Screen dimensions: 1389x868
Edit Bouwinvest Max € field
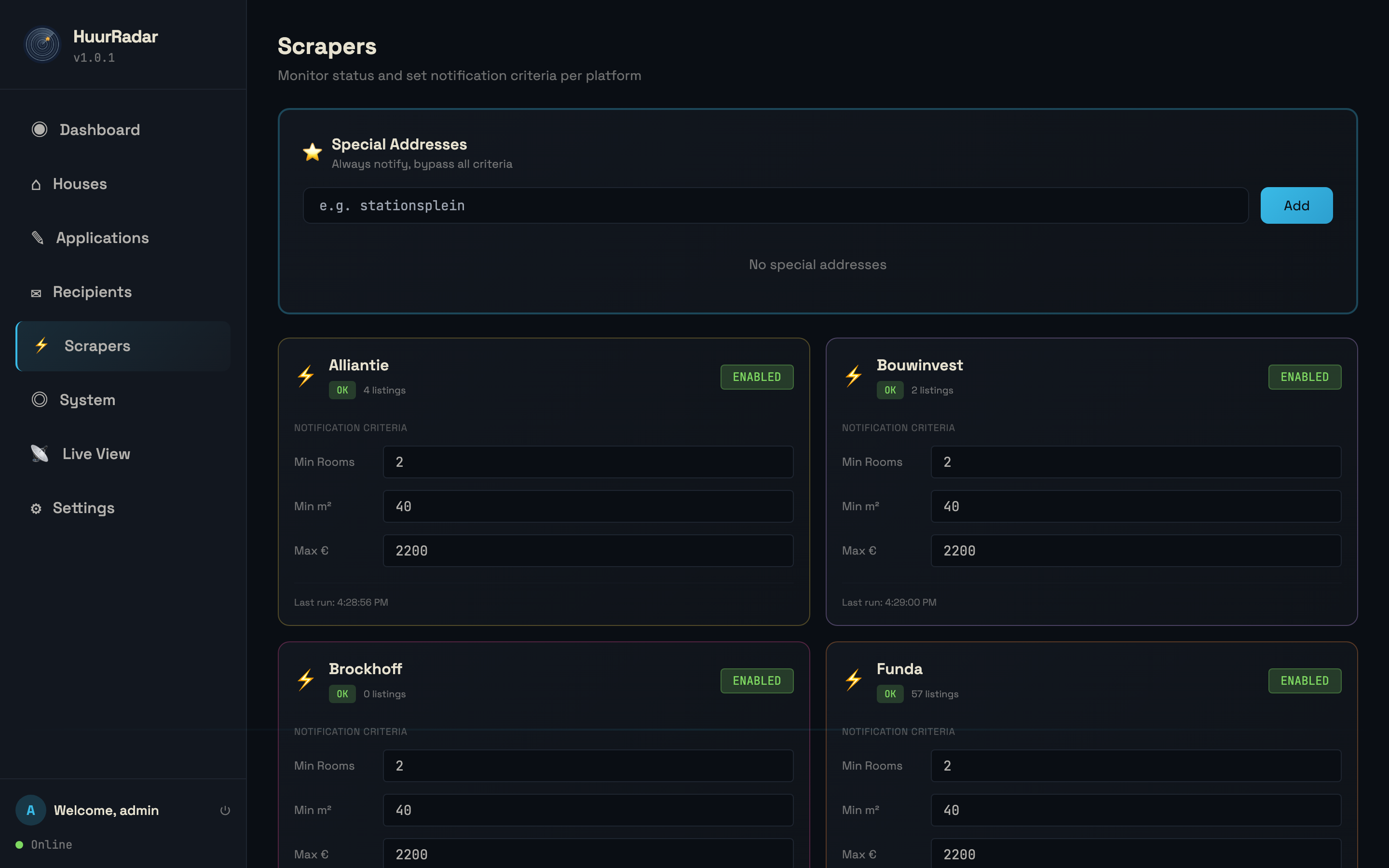(x=1135, y=551)
